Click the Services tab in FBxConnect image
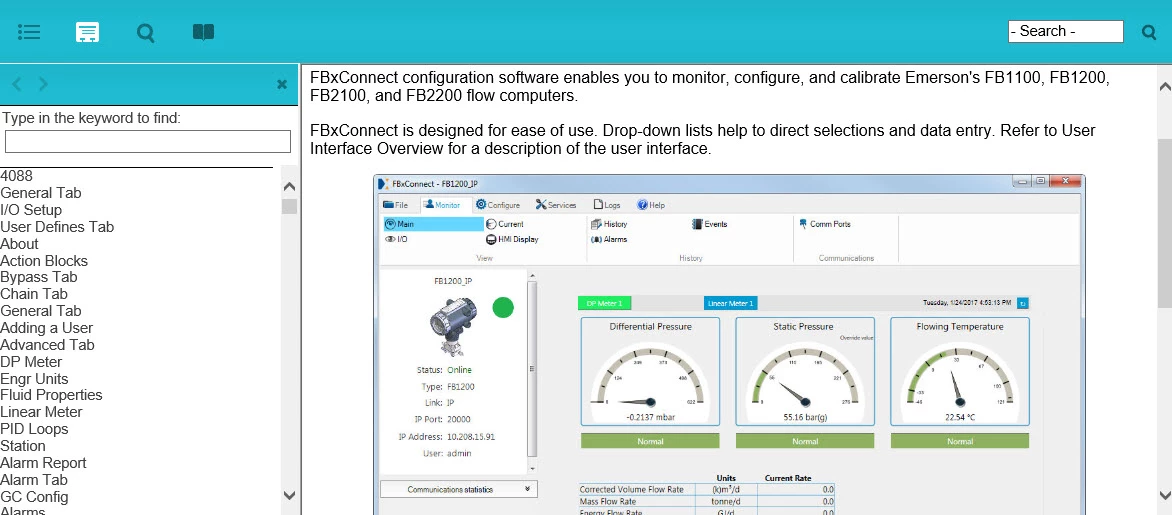Viewport: 1172px width, 515px height. 555,205
